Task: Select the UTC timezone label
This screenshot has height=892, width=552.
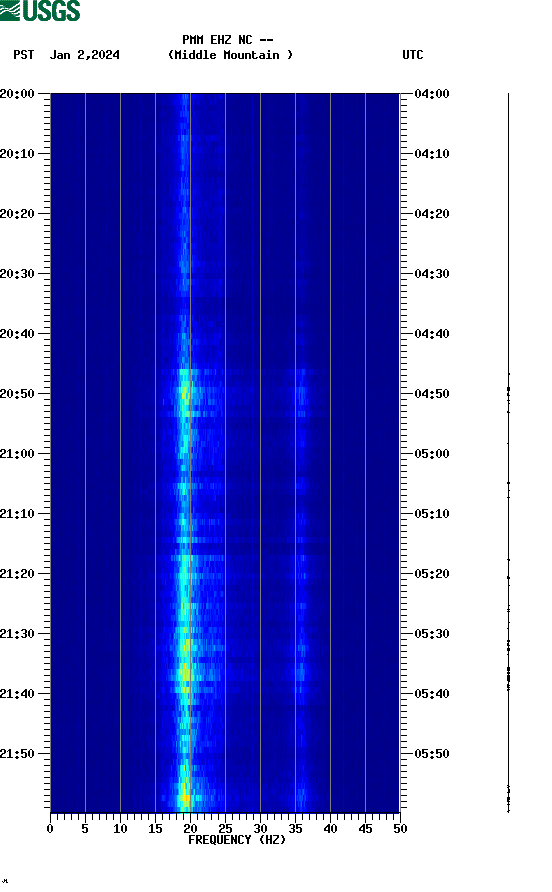Action: coord(413,55)
